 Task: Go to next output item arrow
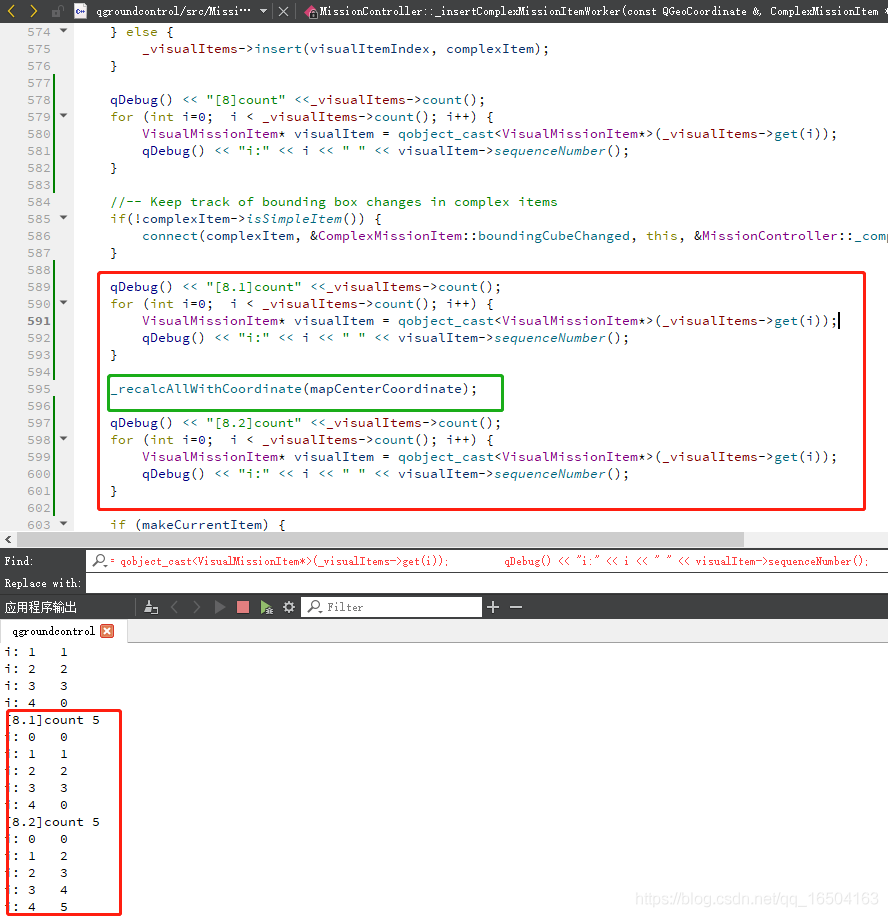pyautogui.click(x=197, y=607)
